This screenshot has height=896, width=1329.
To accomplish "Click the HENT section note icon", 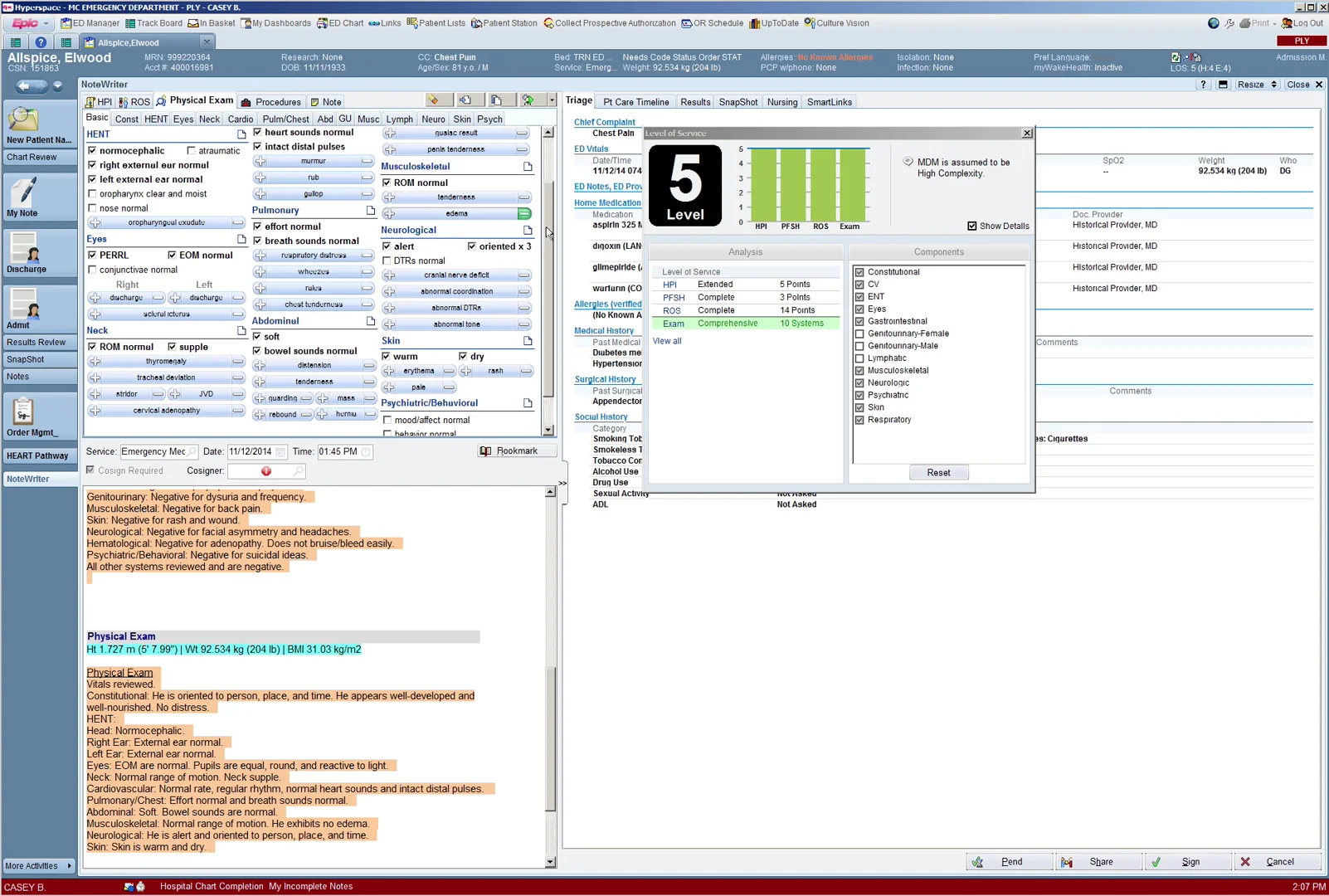I will 241,134.
